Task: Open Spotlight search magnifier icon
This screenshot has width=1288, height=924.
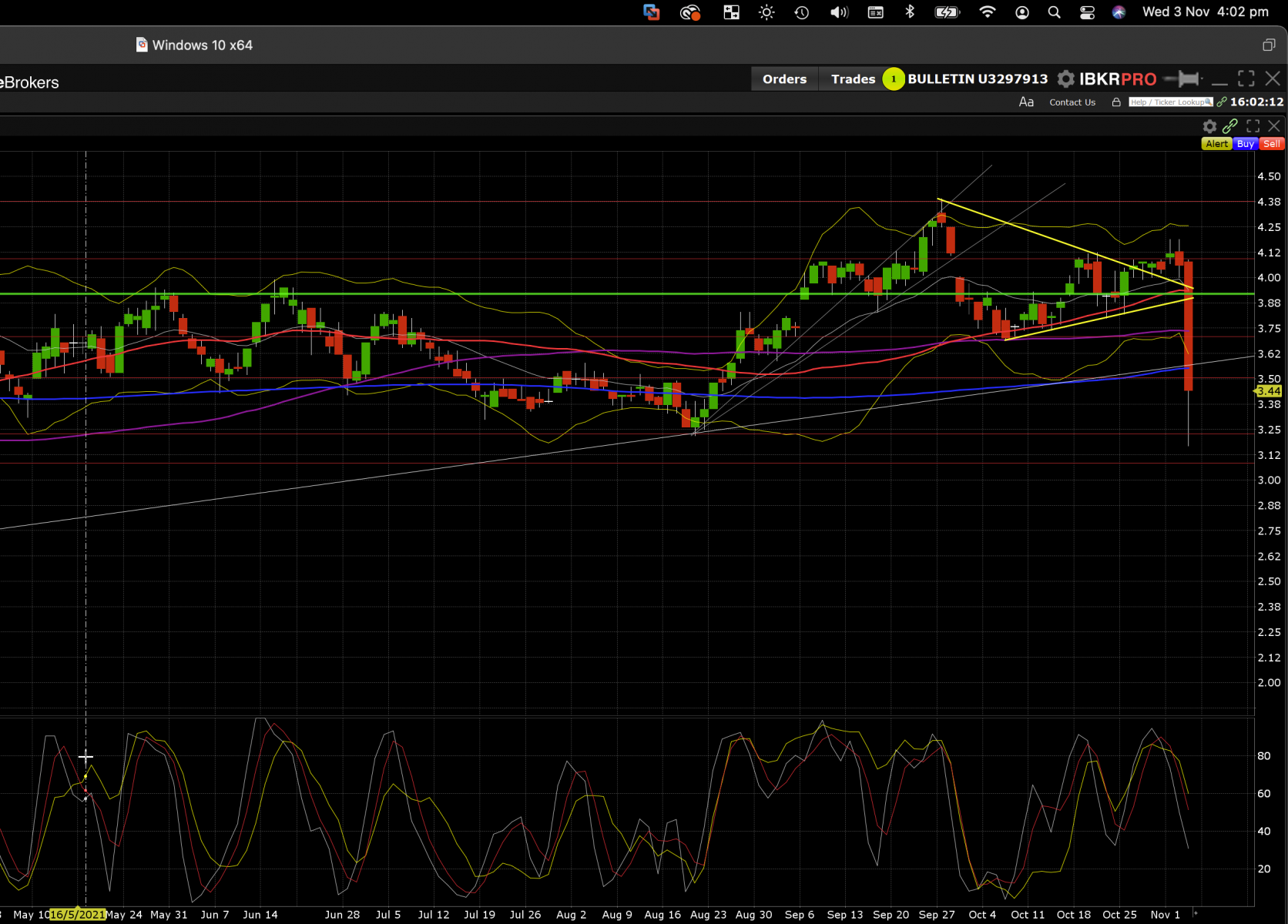Action: 1055,12
